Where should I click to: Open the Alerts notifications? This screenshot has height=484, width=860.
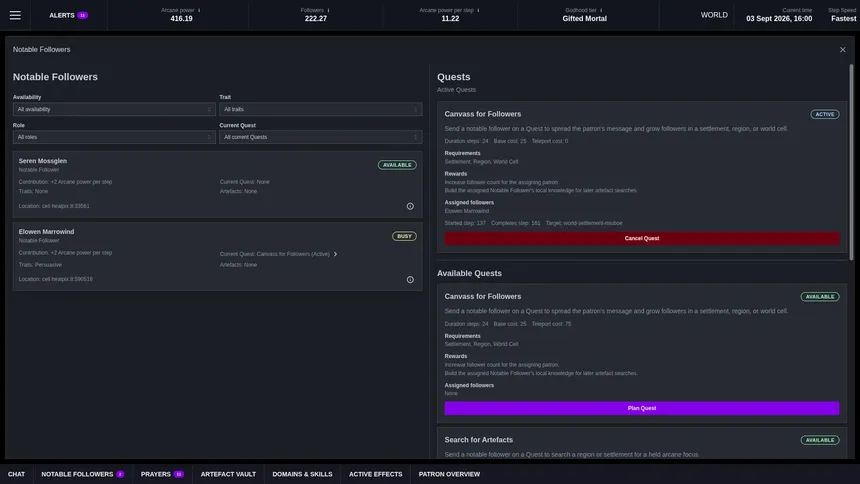point(69,15)
